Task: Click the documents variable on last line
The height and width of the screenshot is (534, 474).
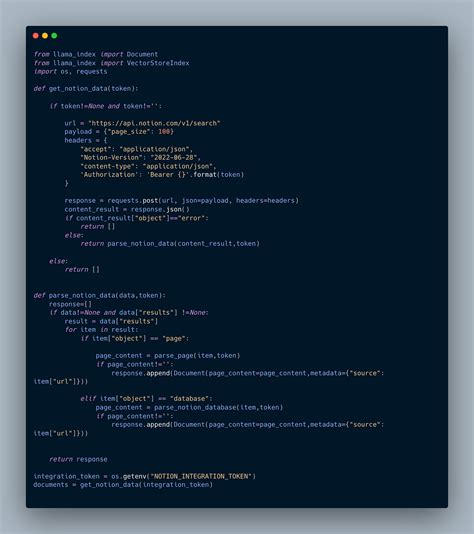Action: coord(51,485)
